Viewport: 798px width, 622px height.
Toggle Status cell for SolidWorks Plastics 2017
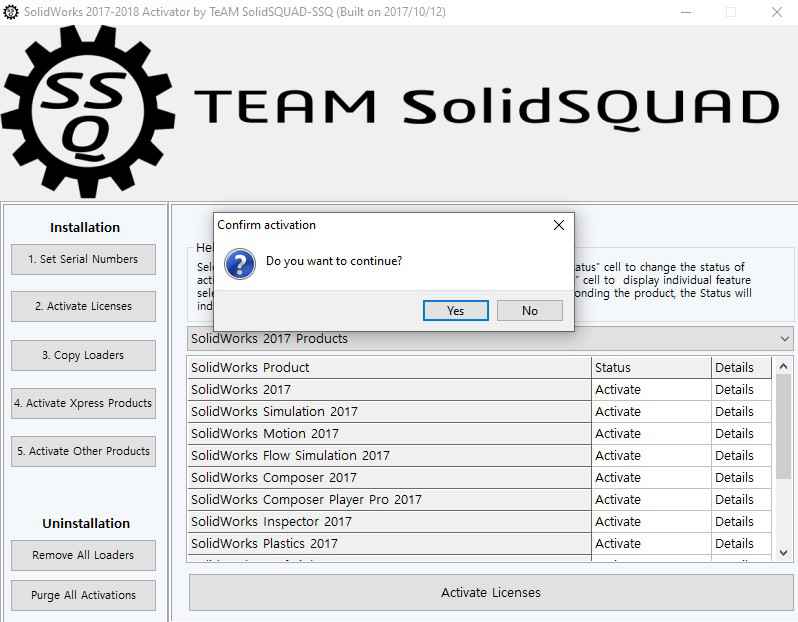coord(650,543)
